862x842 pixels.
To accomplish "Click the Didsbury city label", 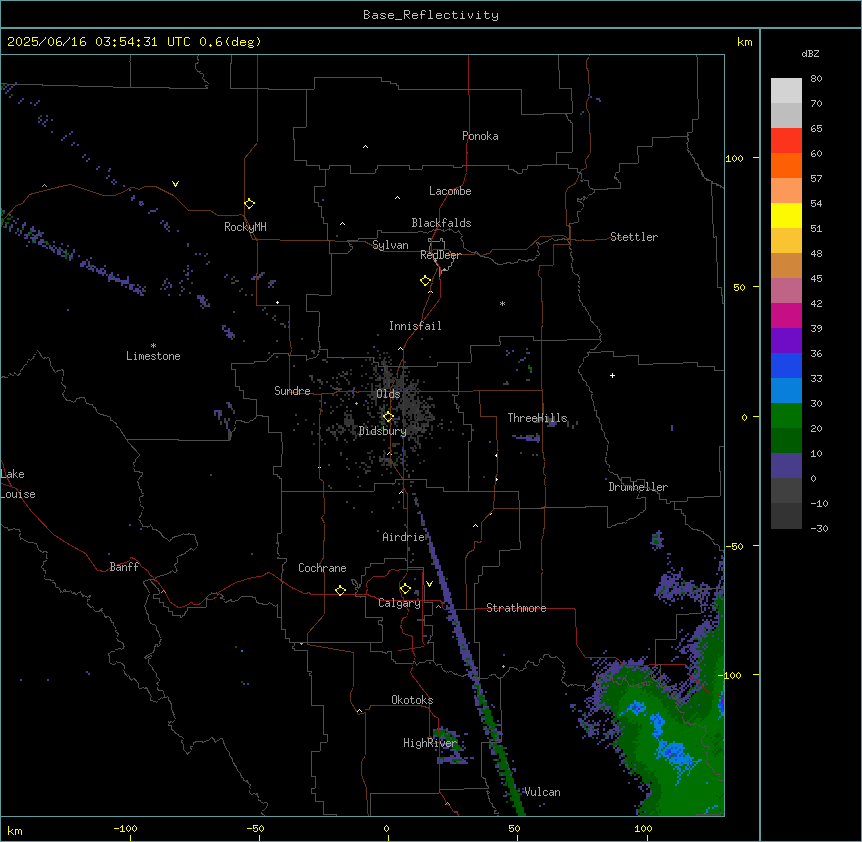I will (382, 431).
